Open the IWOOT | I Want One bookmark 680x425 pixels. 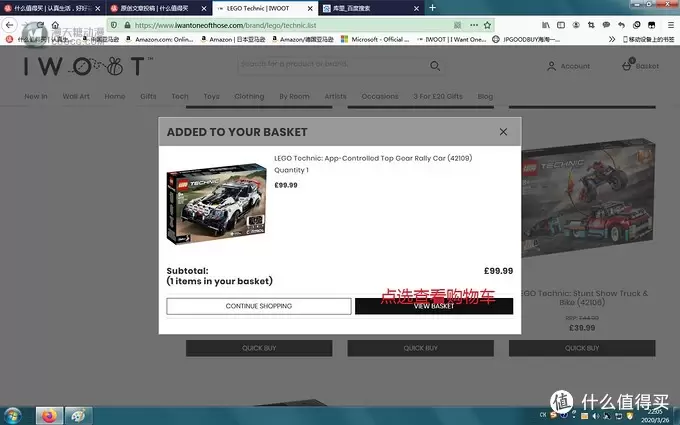pyautogui.click(x=451, y=39)
